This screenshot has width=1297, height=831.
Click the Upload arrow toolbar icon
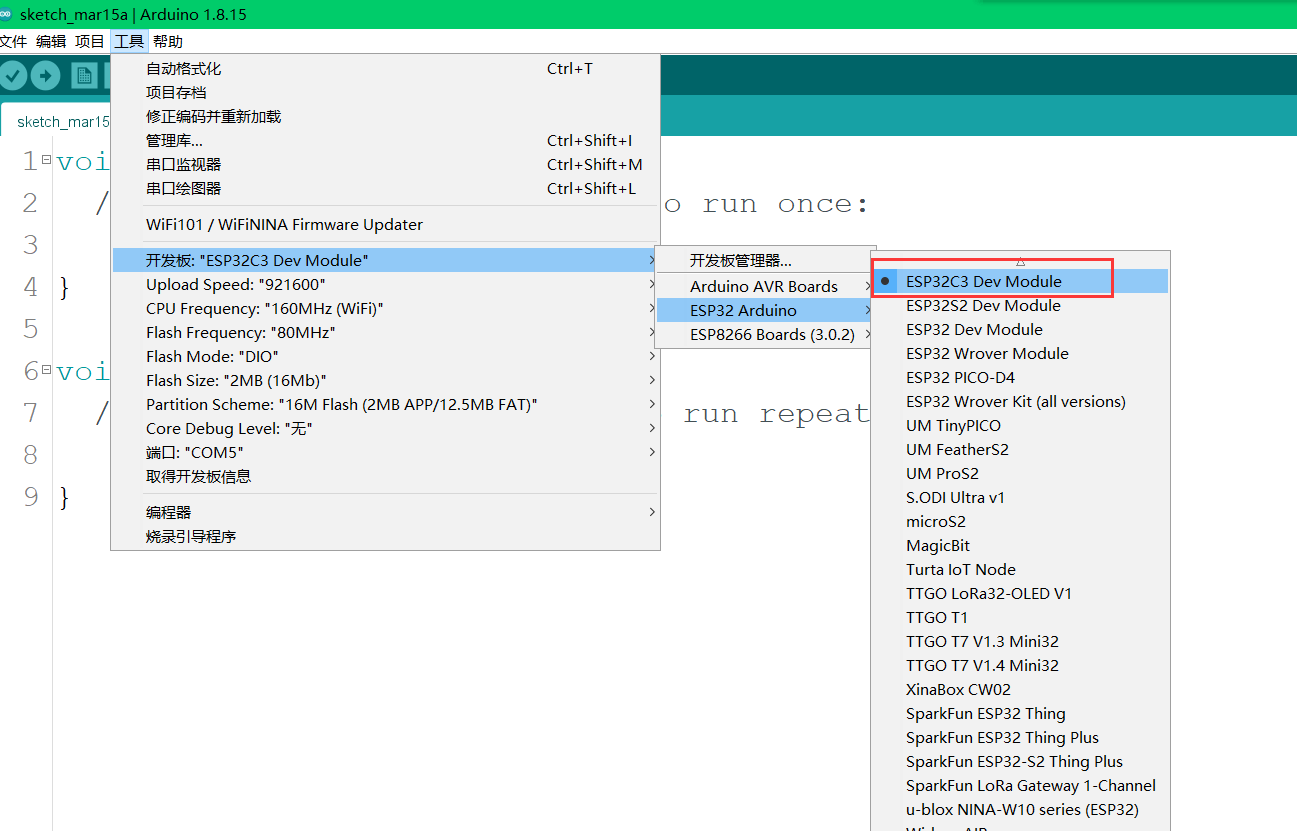tap(45, 75)
